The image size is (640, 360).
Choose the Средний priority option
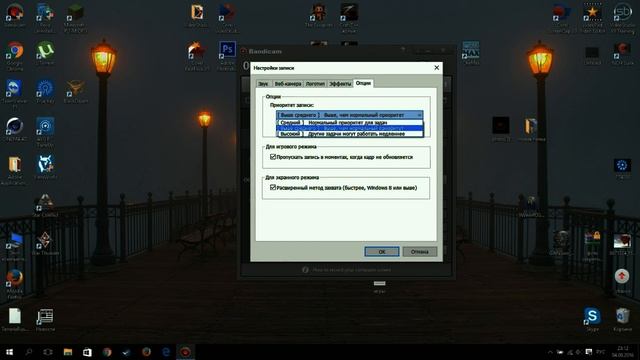pyautogui.click(x=350, y=122)
